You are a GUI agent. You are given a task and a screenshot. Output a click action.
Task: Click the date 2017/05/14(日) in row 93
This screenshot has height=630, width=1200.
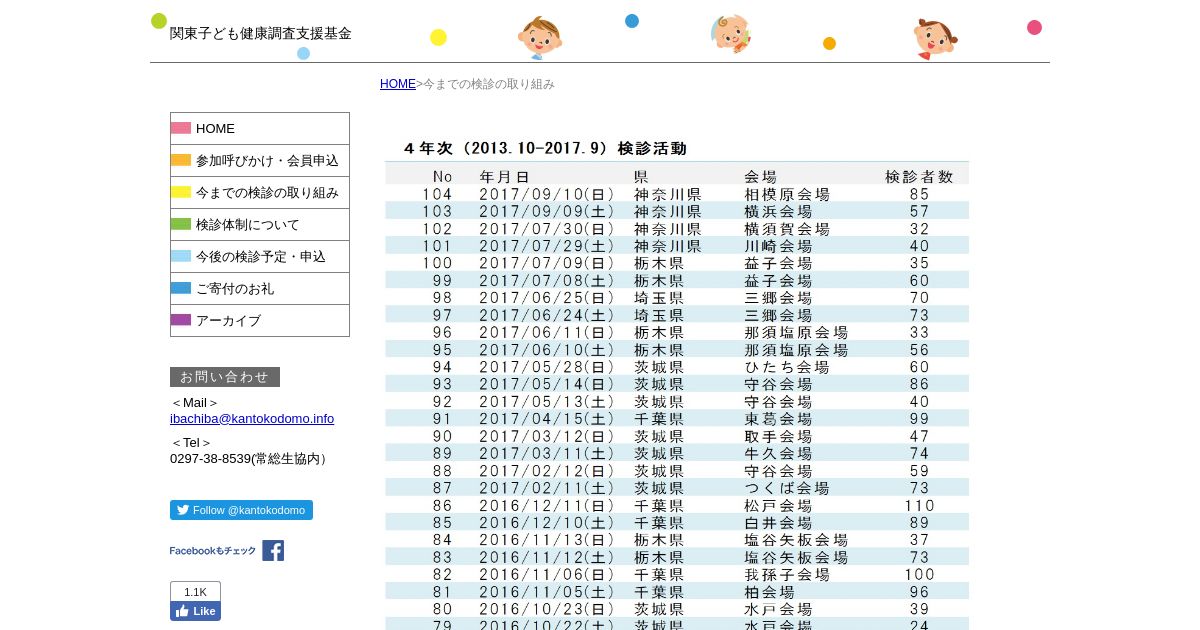547,384
